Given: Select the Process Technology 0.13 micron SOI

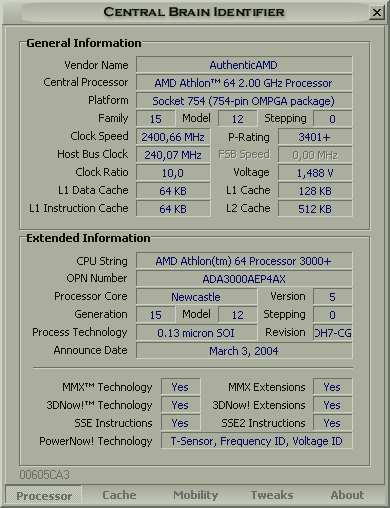Looking at the screenshot, I should [197, 333].
